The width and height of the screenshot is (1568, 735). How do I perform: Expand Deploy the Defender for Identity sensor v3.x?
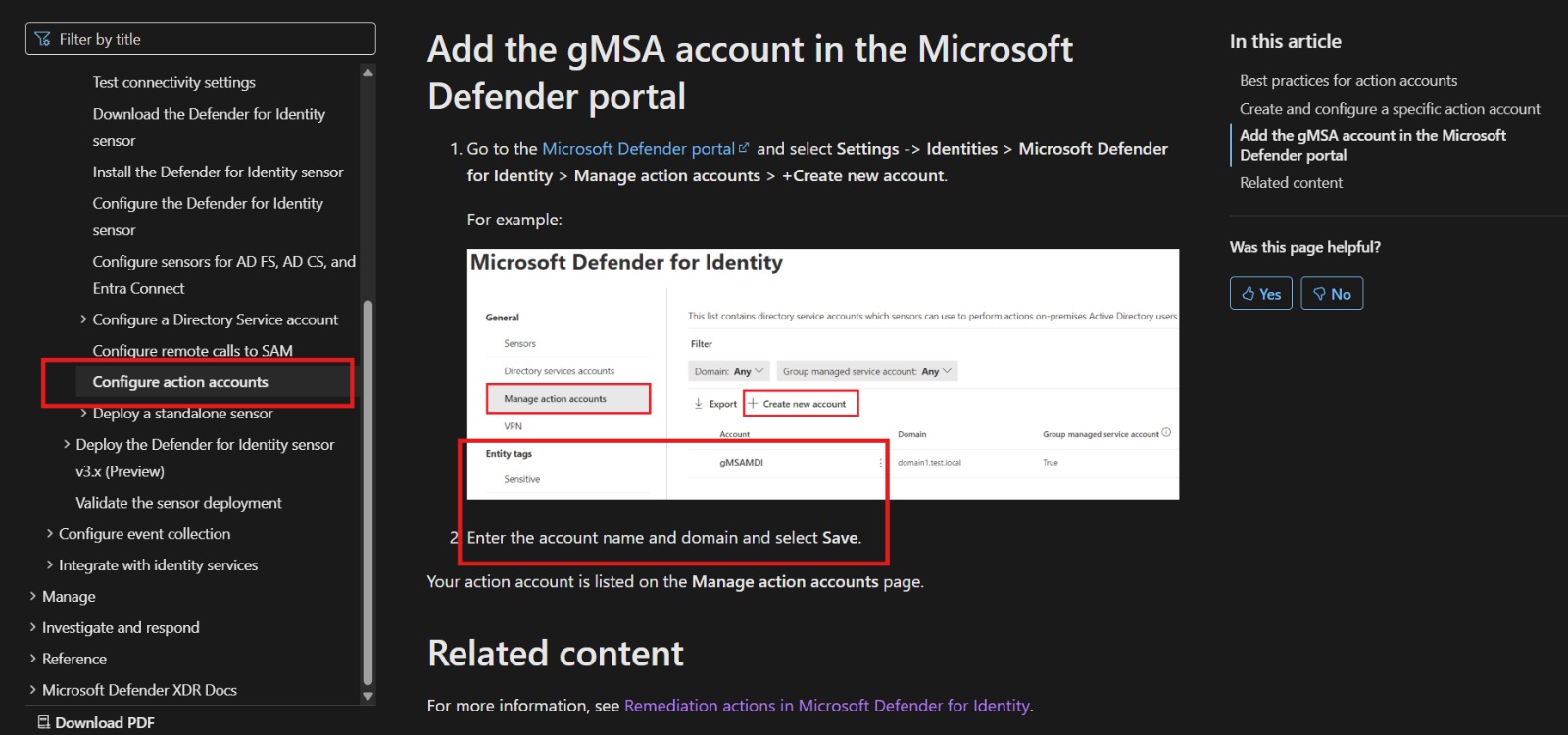[67, 445]
